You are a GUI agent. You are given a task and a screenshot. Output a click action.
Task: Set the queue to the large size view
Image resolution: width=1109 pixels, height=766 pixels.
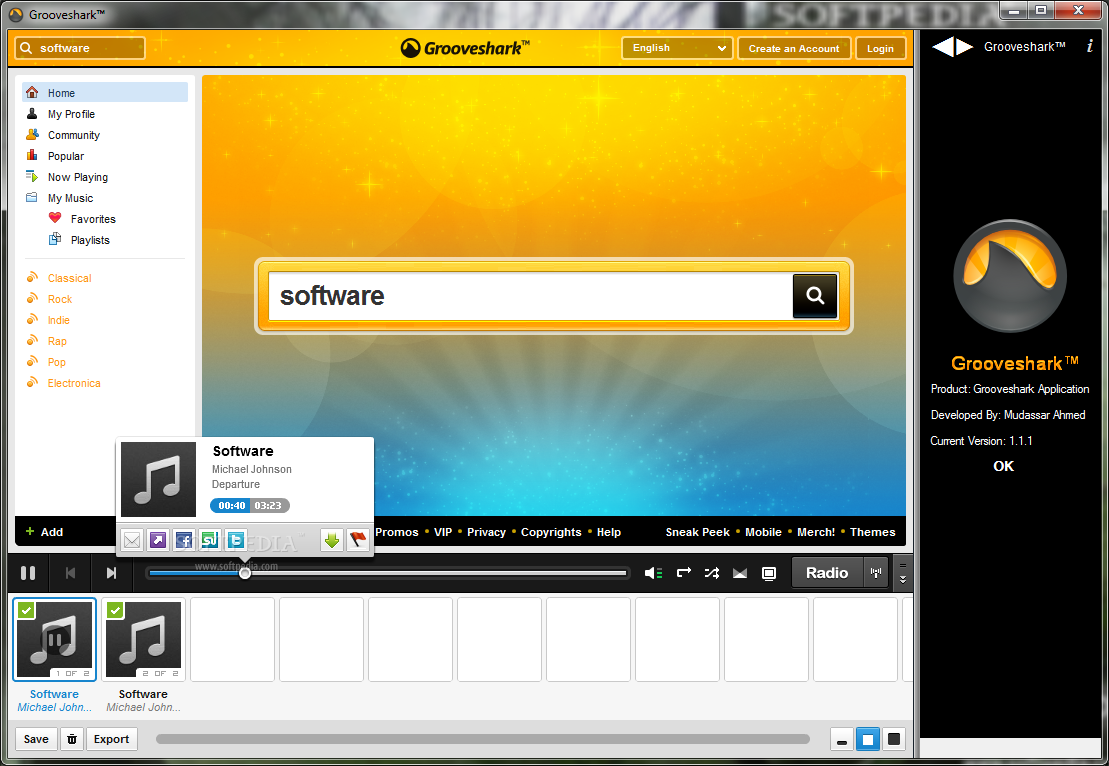click(x=894, y=740)
